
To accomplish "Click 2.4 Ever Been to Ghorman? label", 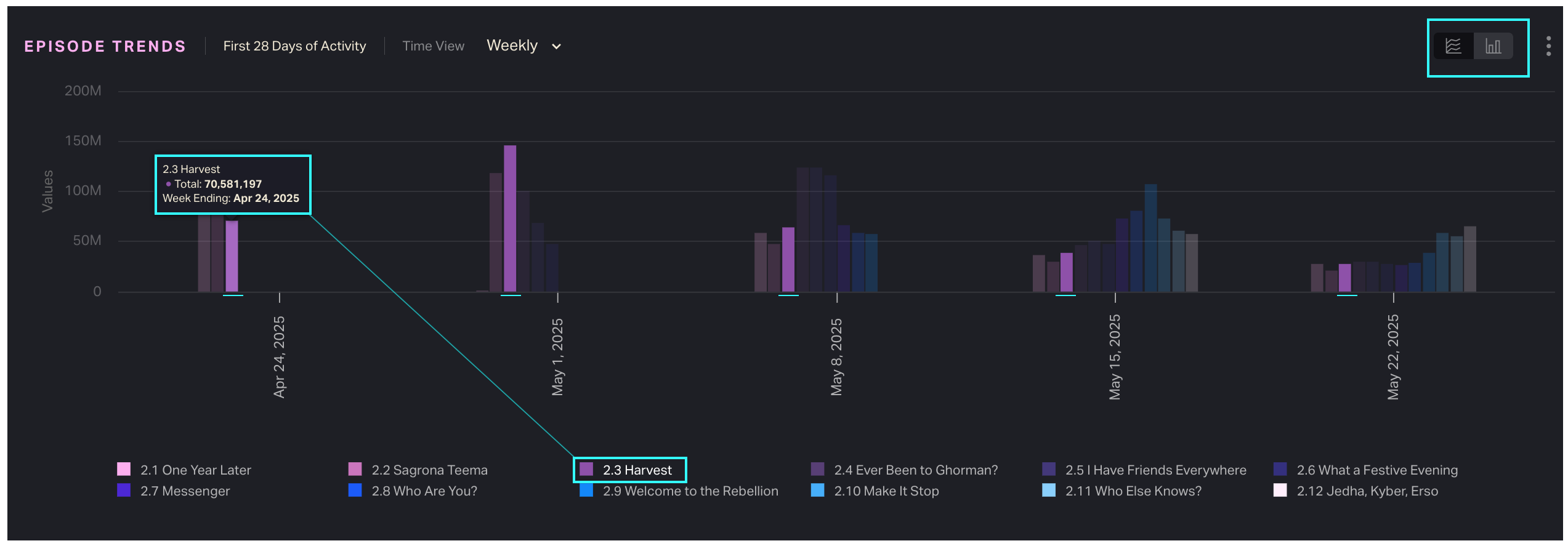I will coord(915,470).
